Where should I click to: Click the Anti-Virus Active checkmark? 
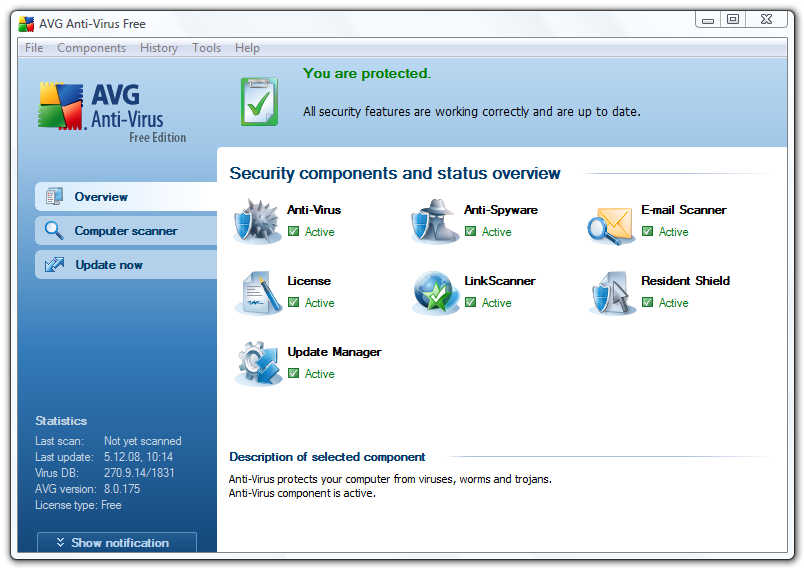pos(293,231)
